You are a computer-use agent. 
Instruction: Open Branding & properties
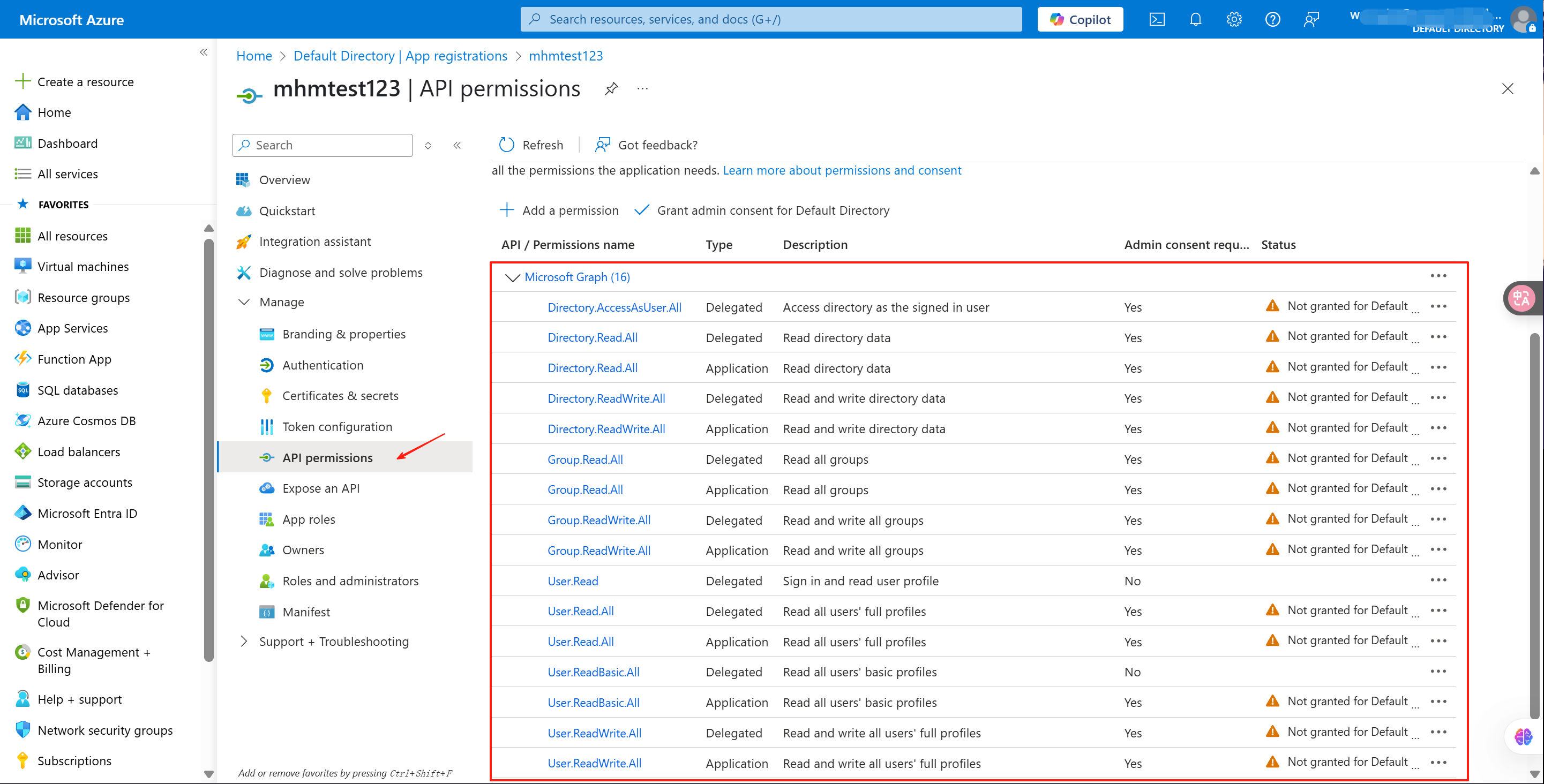pos(343,334)
